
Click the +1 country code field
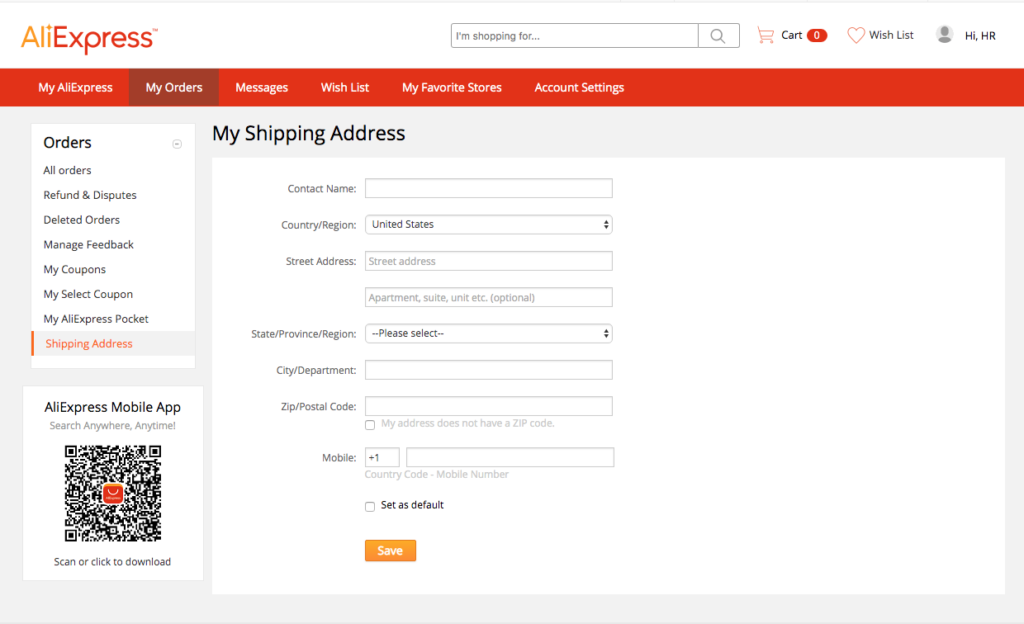382,458
